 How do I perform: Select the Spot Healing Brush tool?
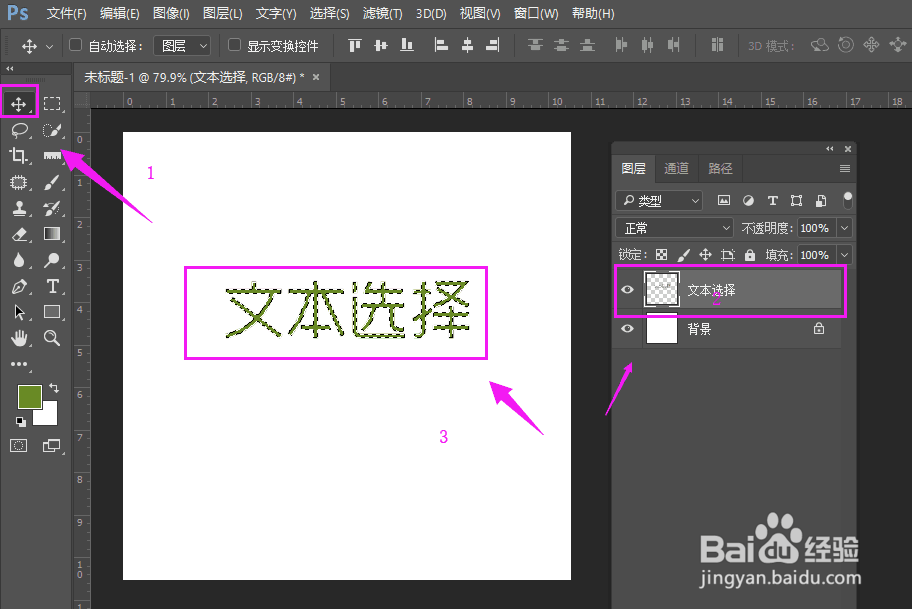point(19,182)
